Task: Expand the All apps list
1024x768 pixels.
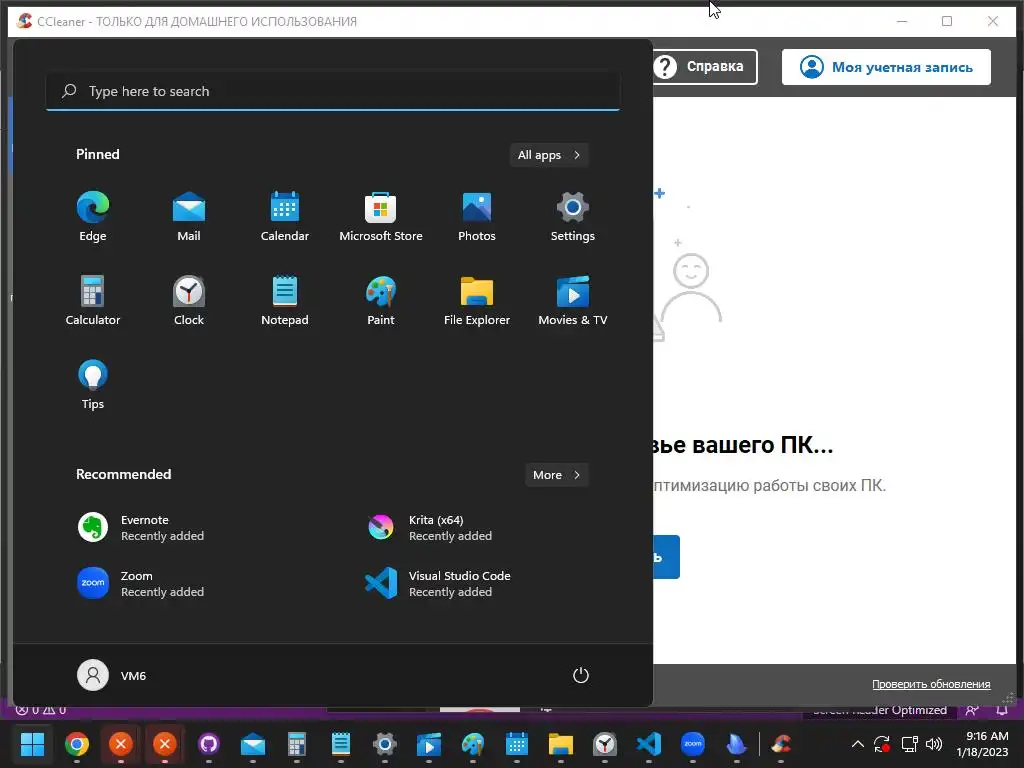Action: coord(549,155)
